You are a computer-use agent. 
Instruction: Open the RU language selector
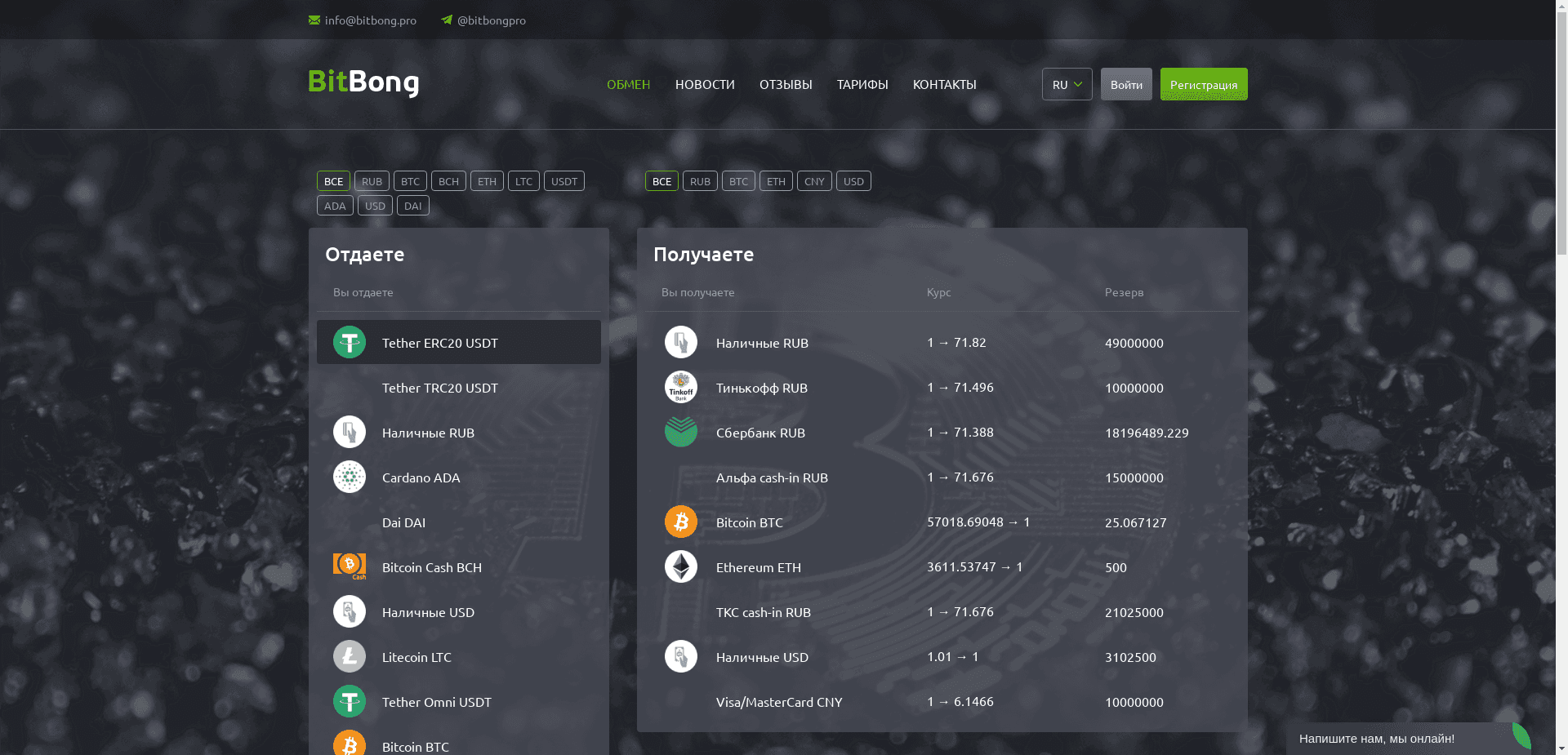click(x=1067, y=84)
